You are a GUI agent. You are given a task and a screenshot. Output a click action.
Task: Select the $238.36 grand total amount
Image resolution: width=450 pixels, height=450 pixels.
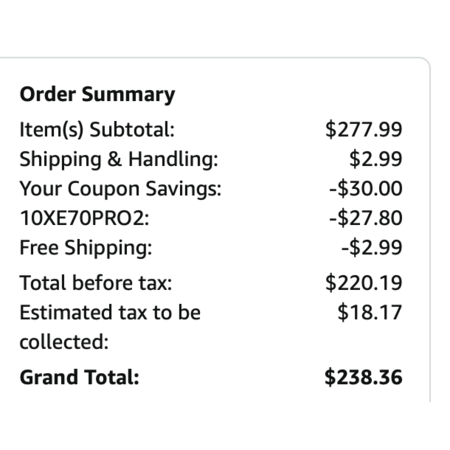[x=363, y=377]
